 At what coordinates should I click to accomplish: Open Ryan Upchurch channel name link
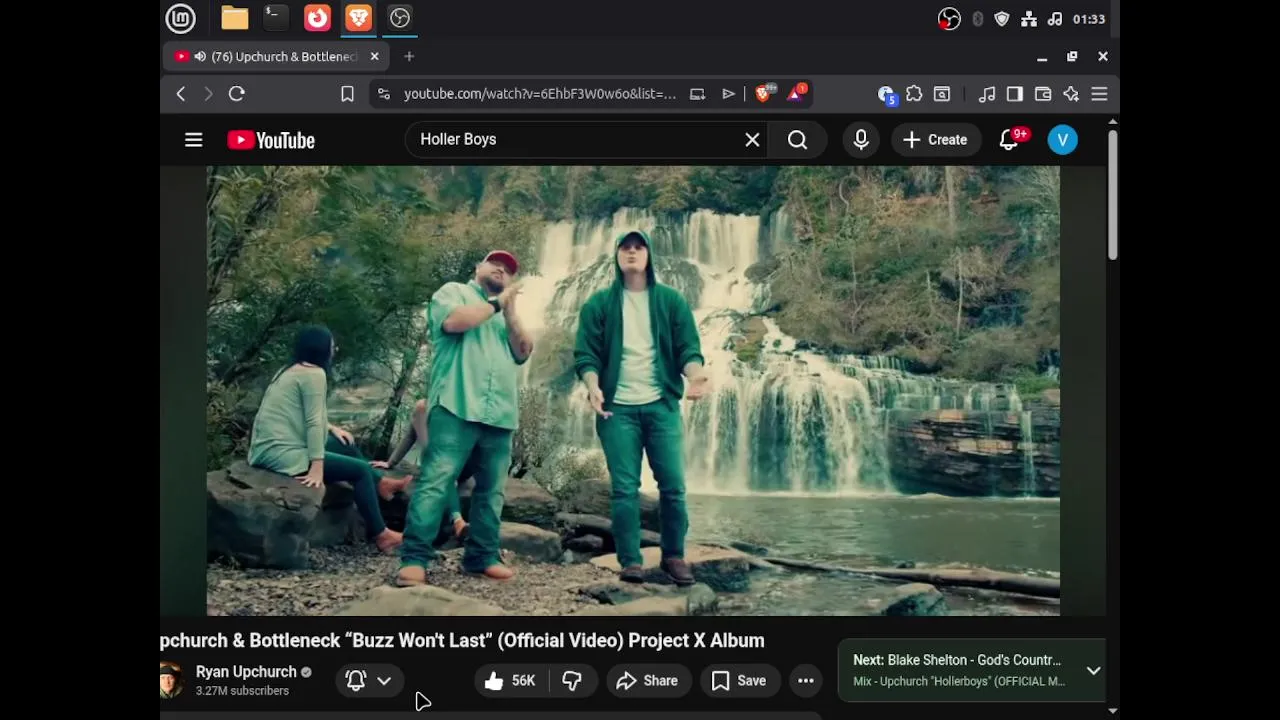coord(246,672)
